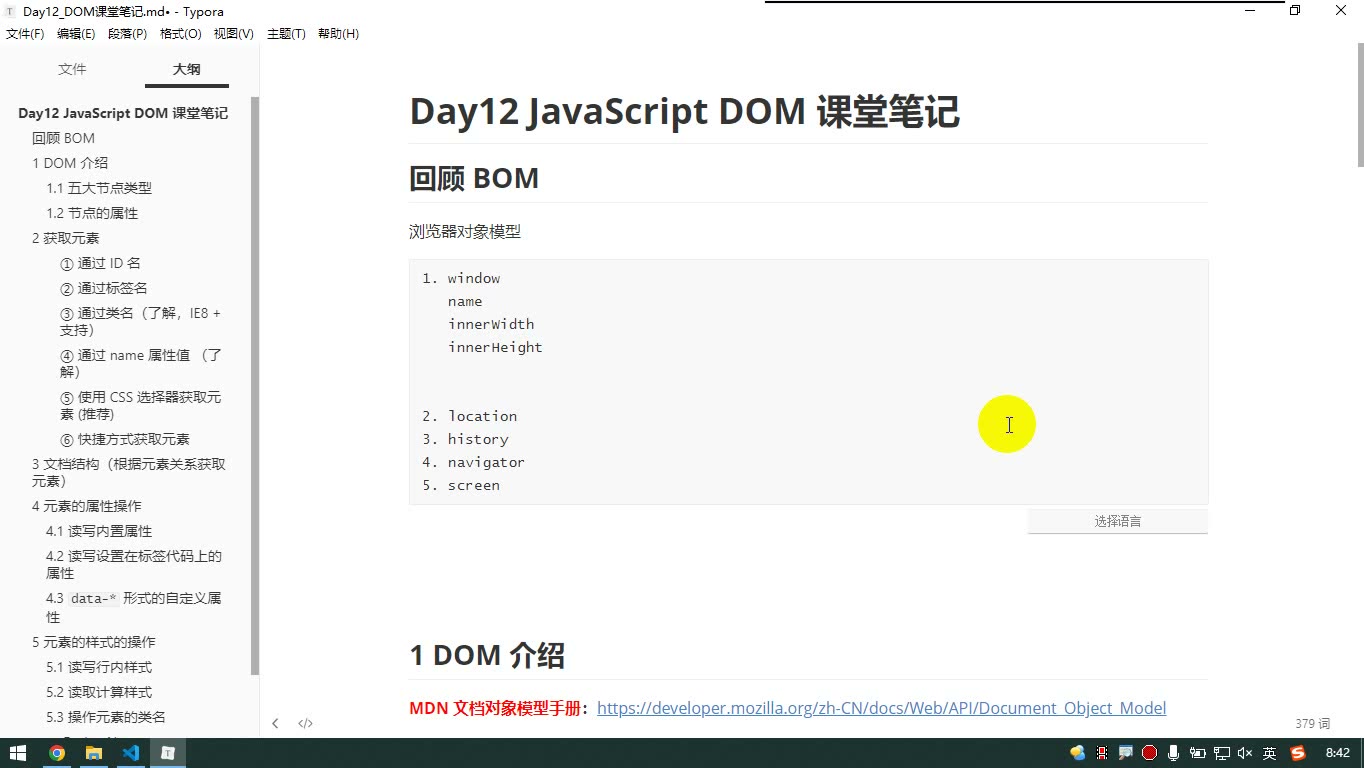Go to outline item ⑥ 快捷方式获取元素
Viewport: 1364px width, 768px height.
[125, 439]
